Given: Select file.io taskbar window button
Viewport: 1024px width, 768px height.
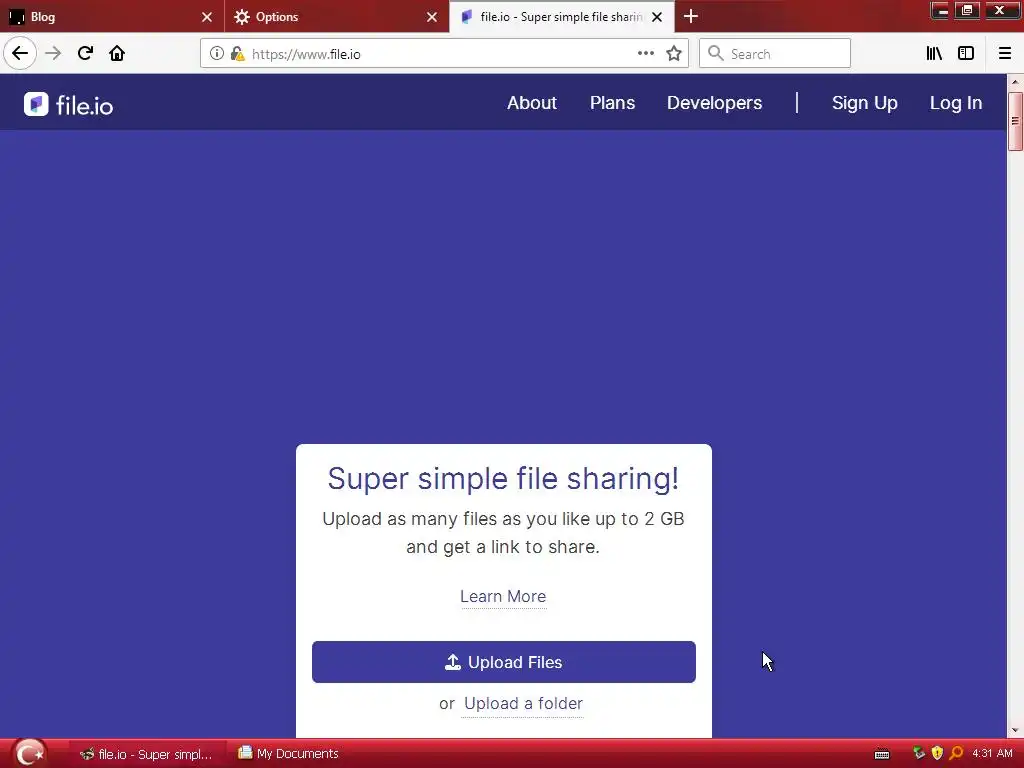Looking at the screenshot, I should 148,754.
